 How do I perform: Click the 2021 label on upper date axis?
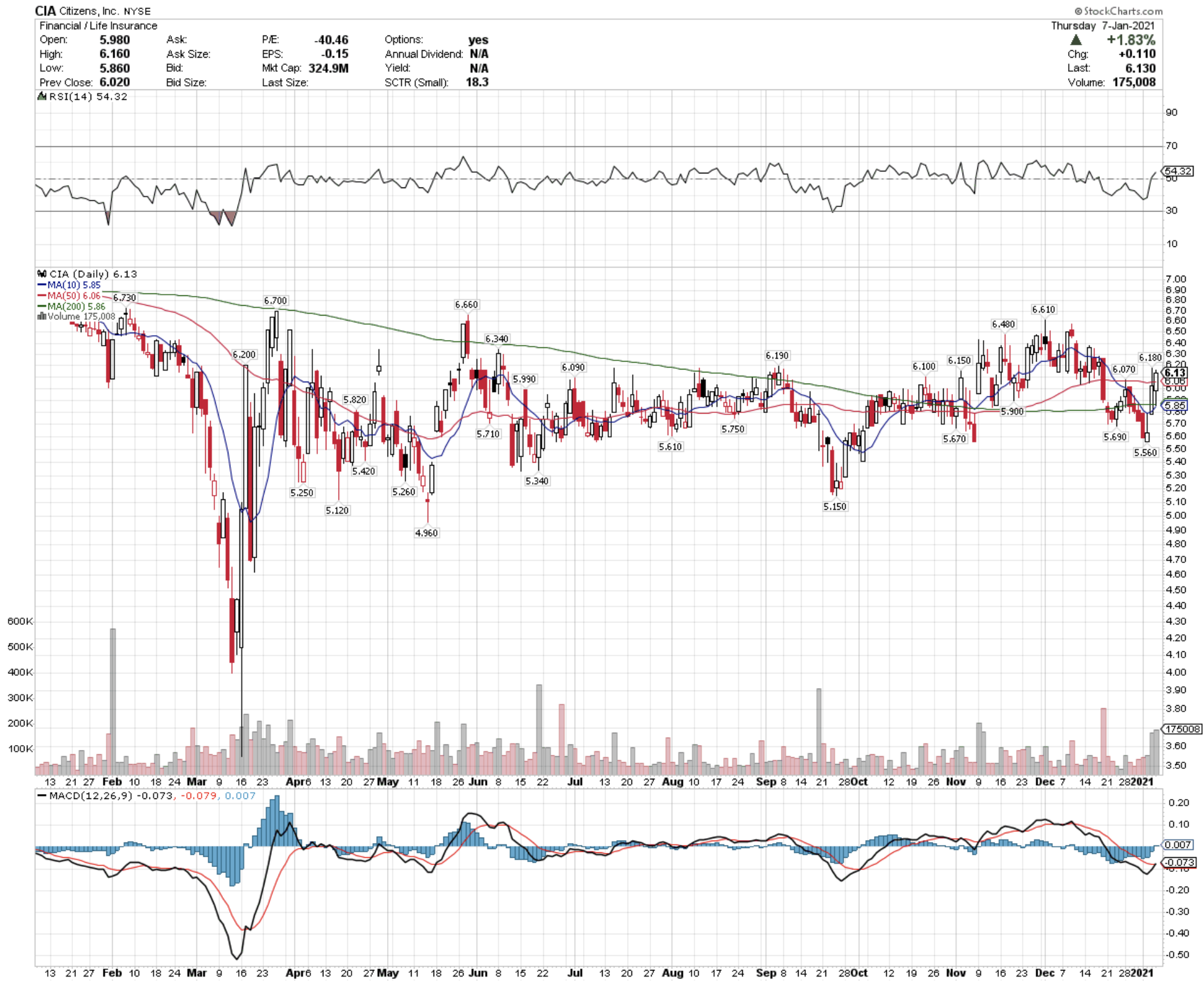[x=1142, y=782]
